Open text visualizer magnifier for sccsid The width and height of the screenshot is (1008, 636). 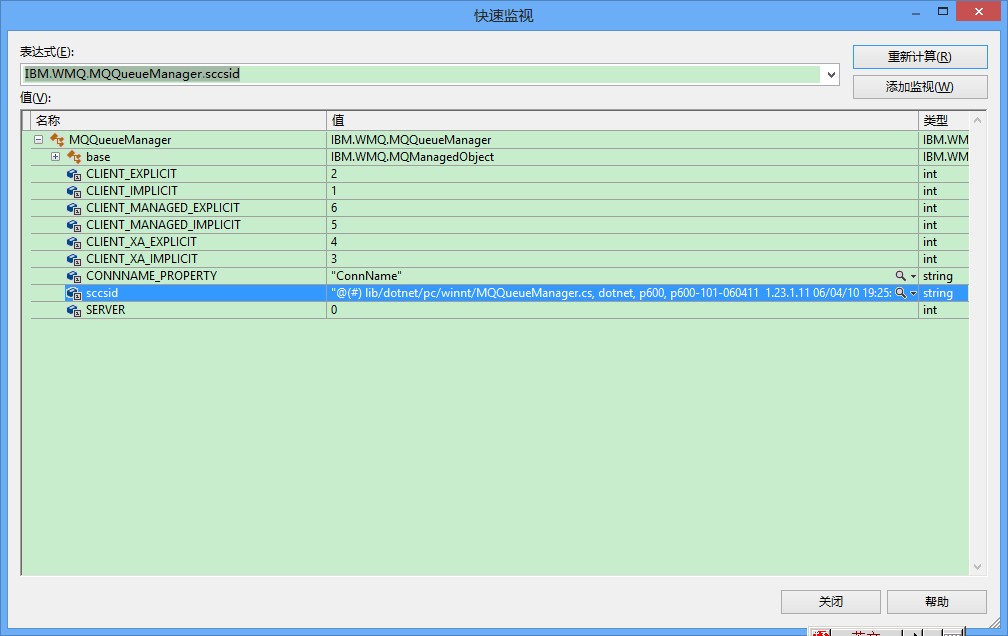[901, 293]
